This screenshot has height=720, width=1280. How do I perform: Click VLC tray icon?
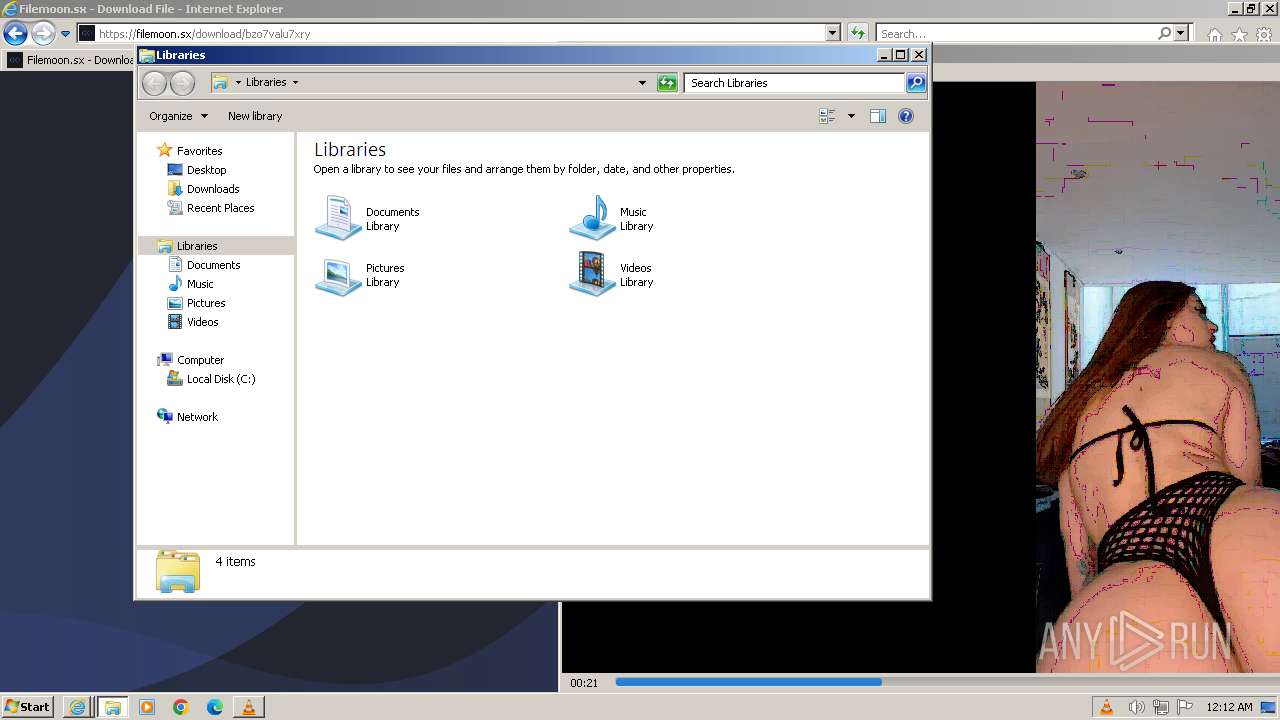click(x=1107, y=707)
